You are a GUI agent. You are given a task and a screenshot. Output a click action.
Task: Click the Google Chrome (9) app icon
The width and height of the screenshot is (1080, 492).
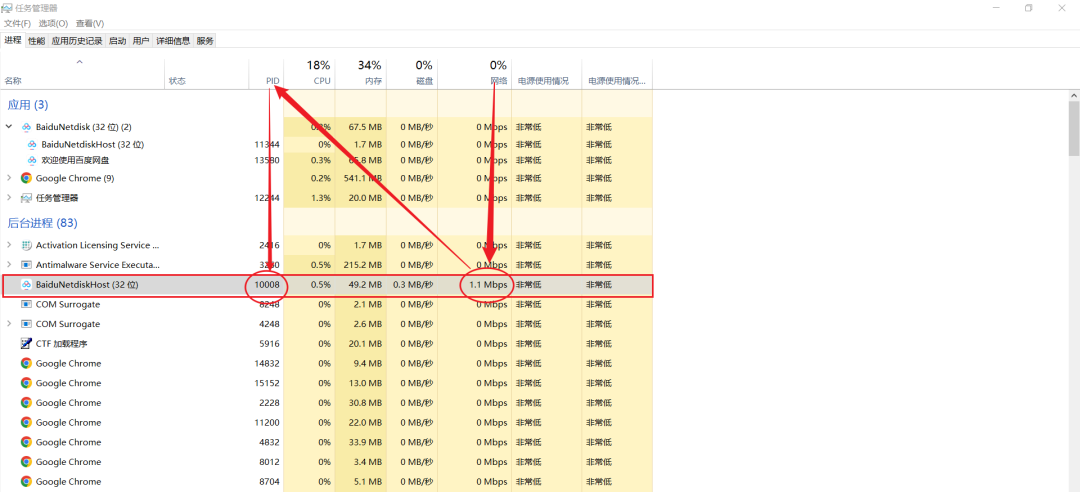[26, 178]
